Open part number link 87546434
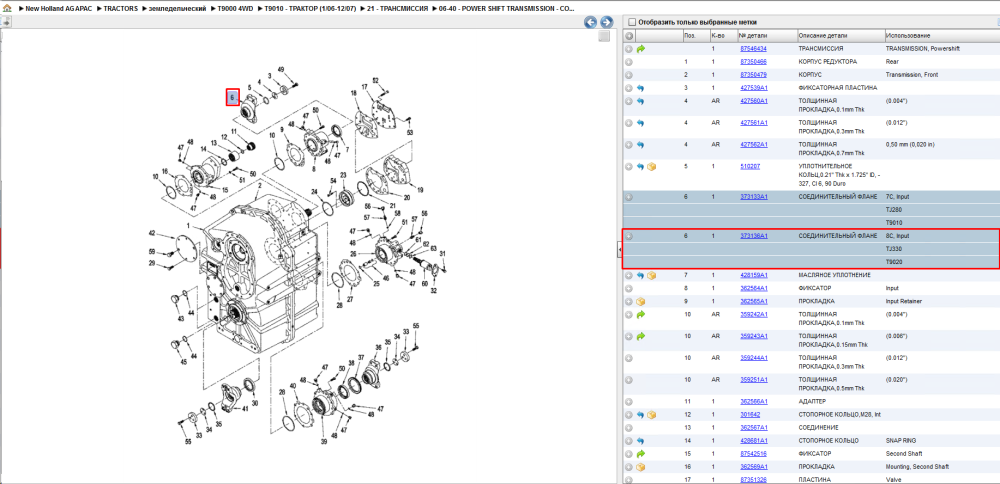Screen dimensions: 1000x484 (x=753, y=48)
